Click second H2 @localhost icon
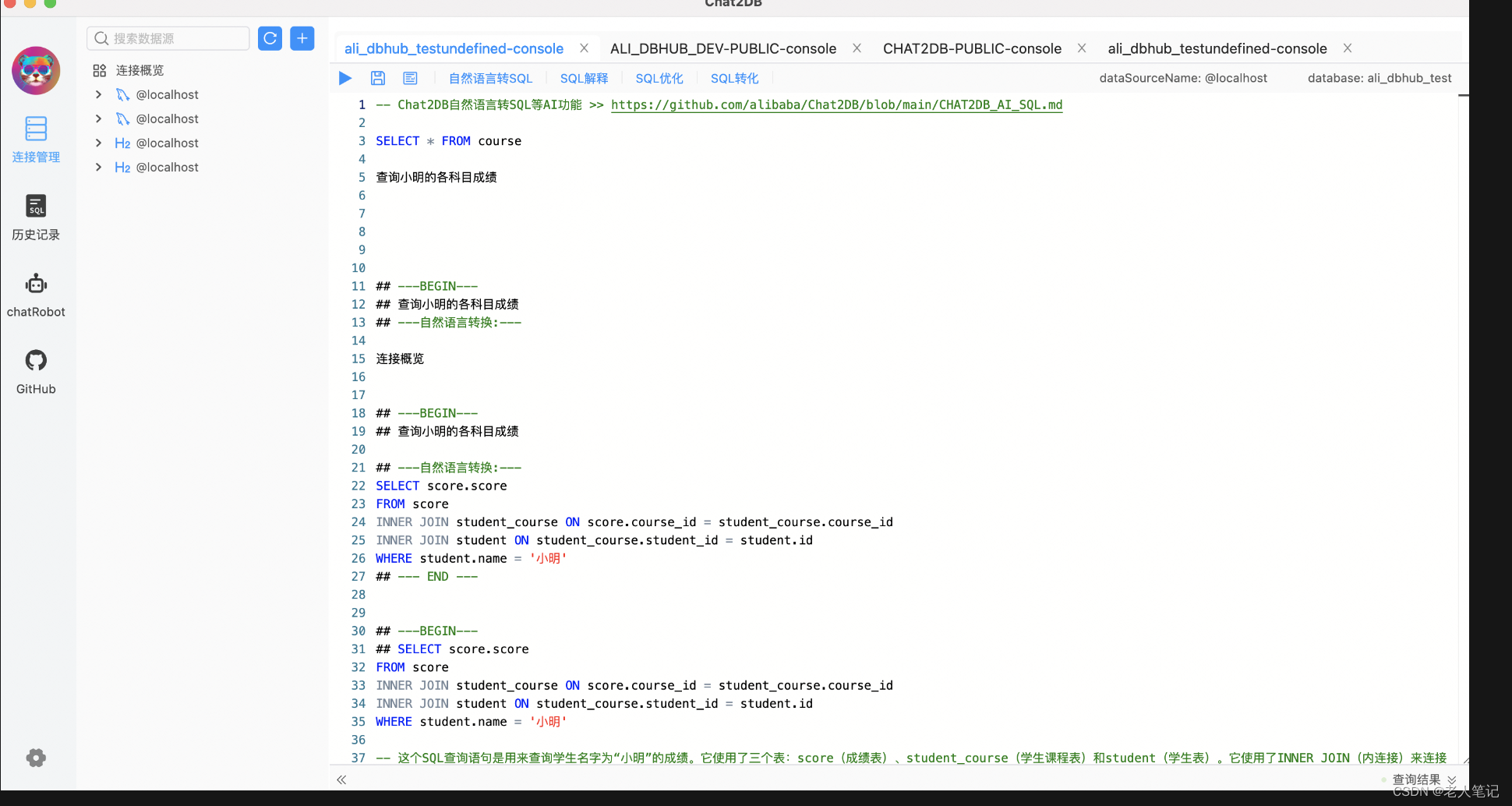Screen dimensions: 1512x806 [122, 167]
